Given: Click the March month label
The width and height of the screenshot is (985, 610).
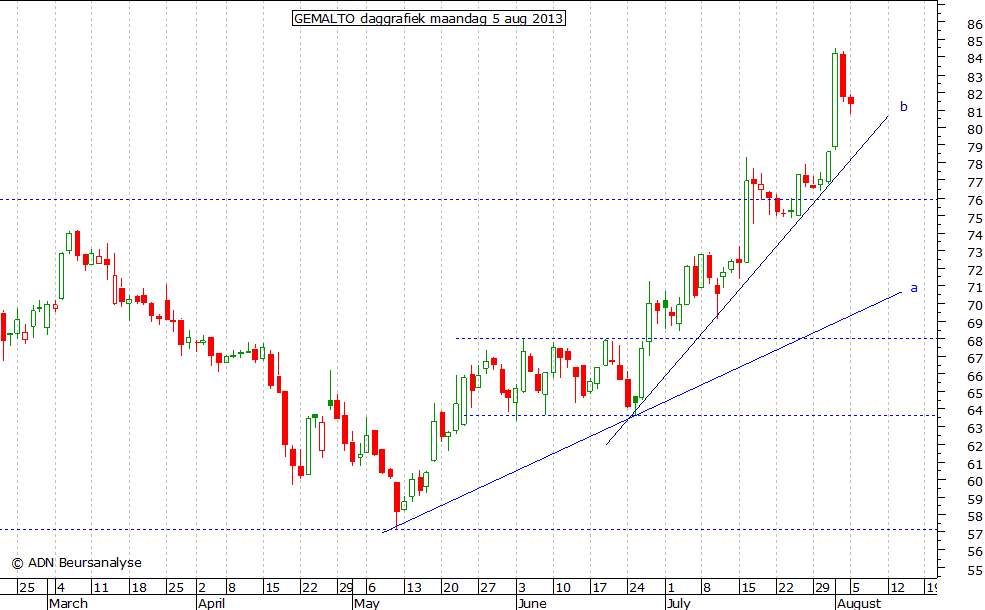Looking at the screenshot, I should 68,603.
